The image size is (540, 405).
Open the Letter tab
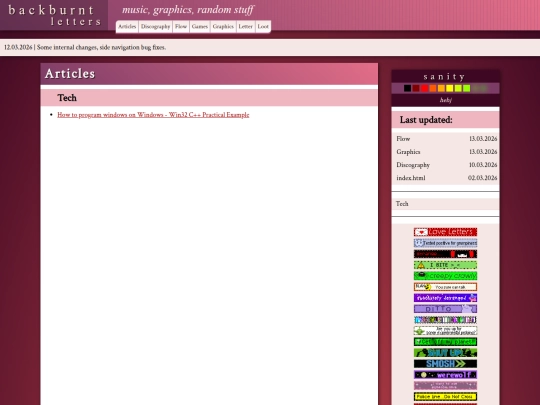click(246, 27)
